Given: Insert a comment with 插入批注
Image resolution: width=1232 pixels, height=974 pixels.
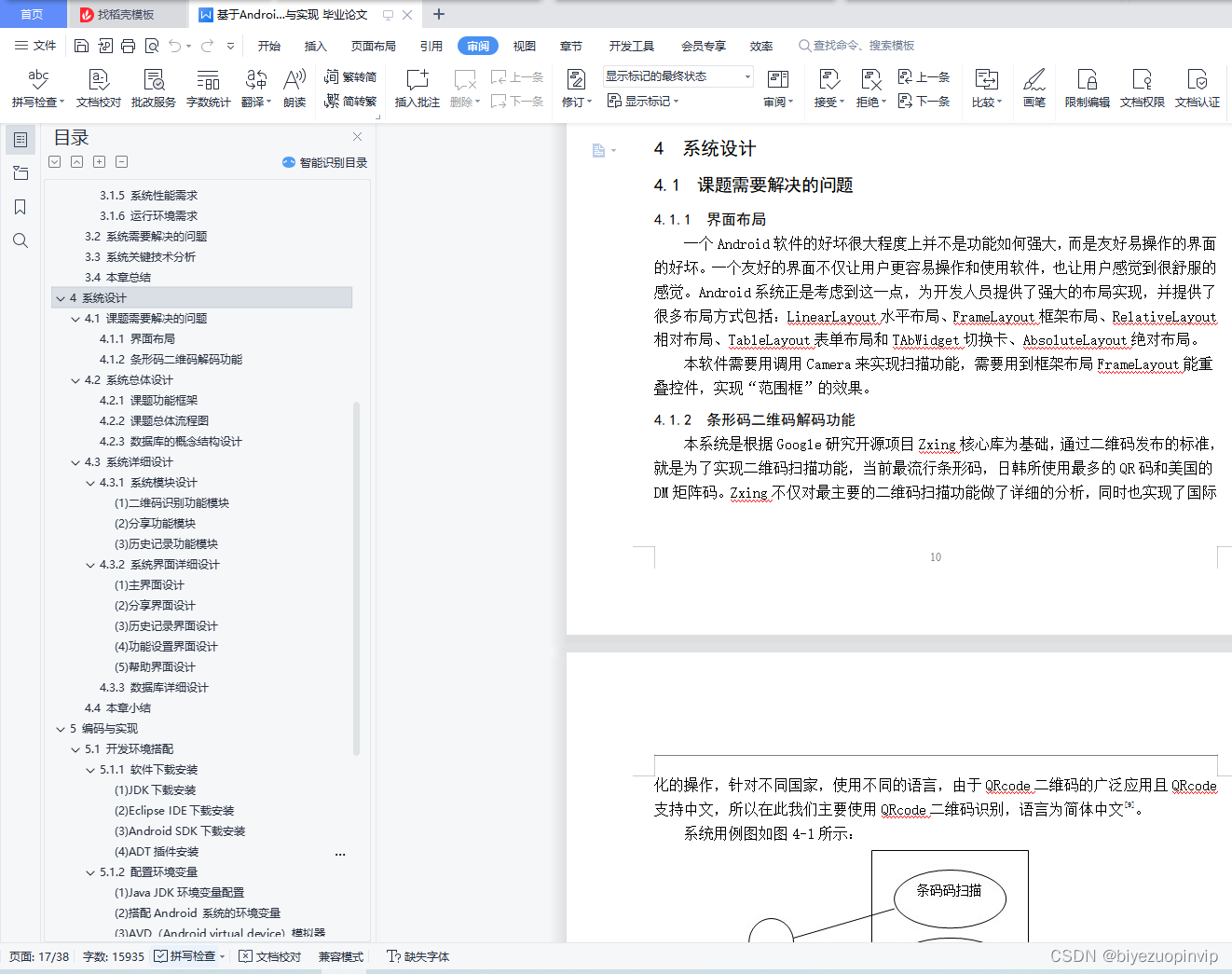Looking at the screenshot, I should pos(417,87).
